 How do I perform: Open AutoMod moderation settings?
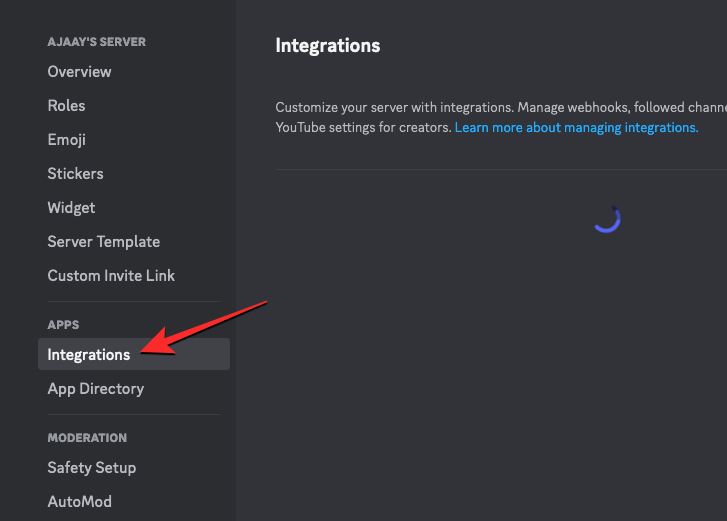coord(79,502)
